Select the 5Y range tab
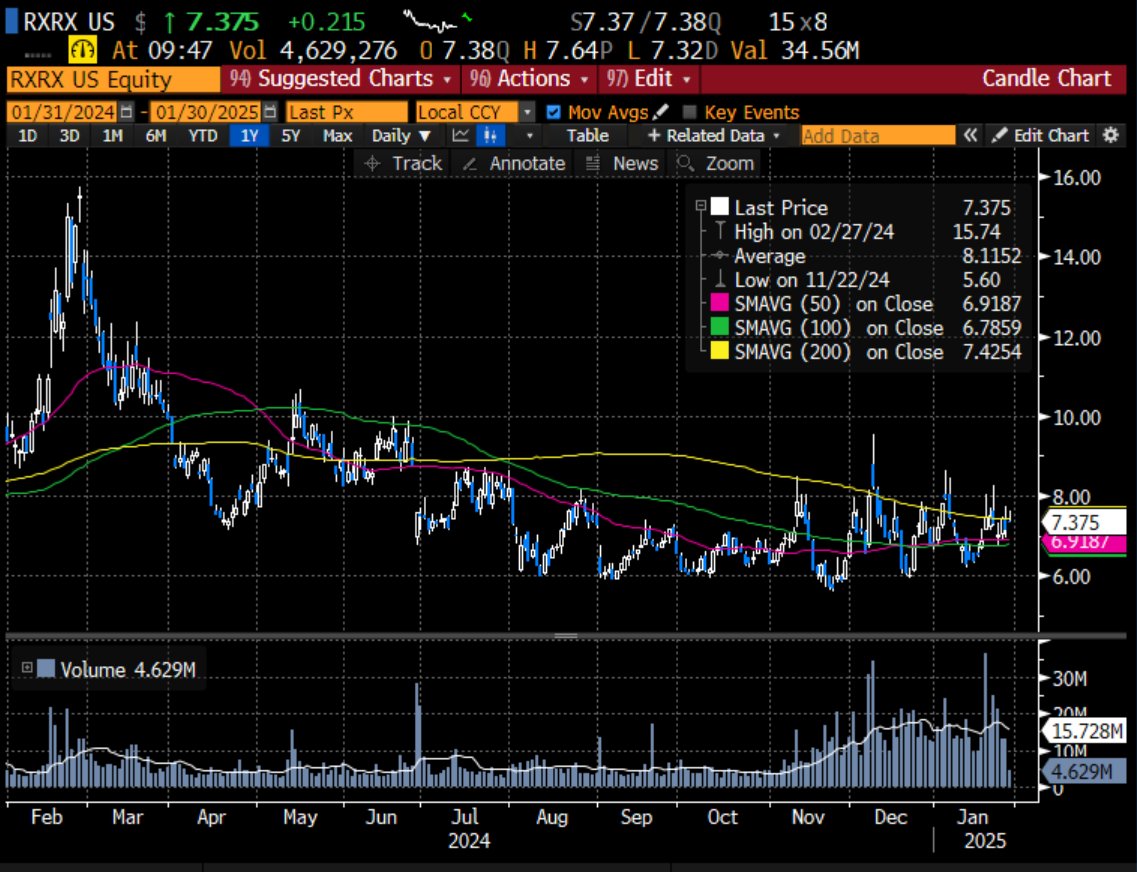 click(x=291, y=136)
